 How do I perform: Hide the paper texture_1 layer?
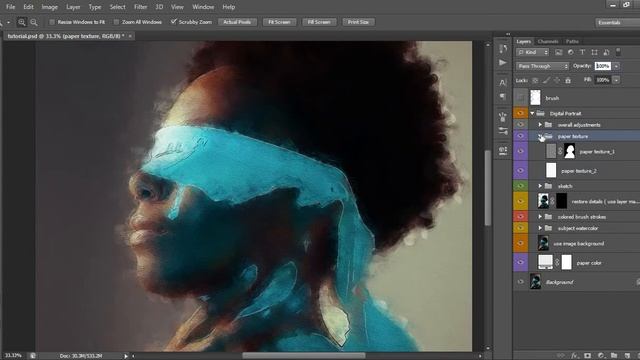point(520,151)
